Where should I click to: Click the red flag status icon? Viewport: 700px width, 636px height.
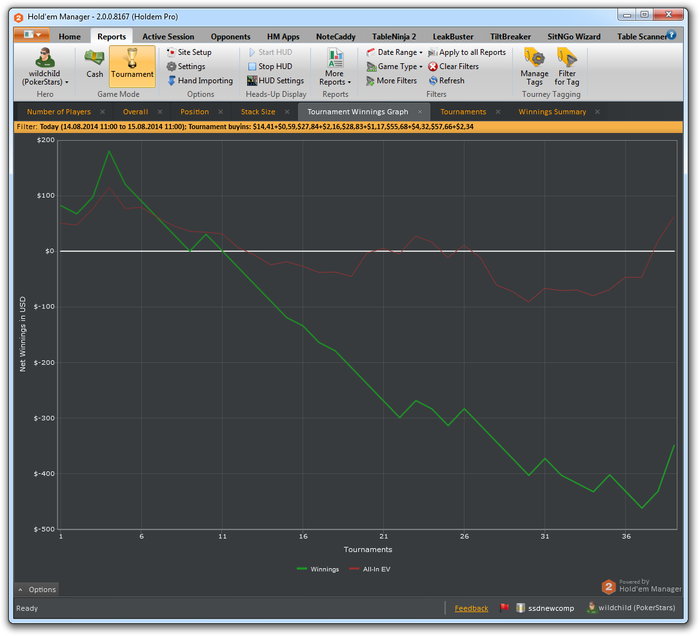click(504, 607)
